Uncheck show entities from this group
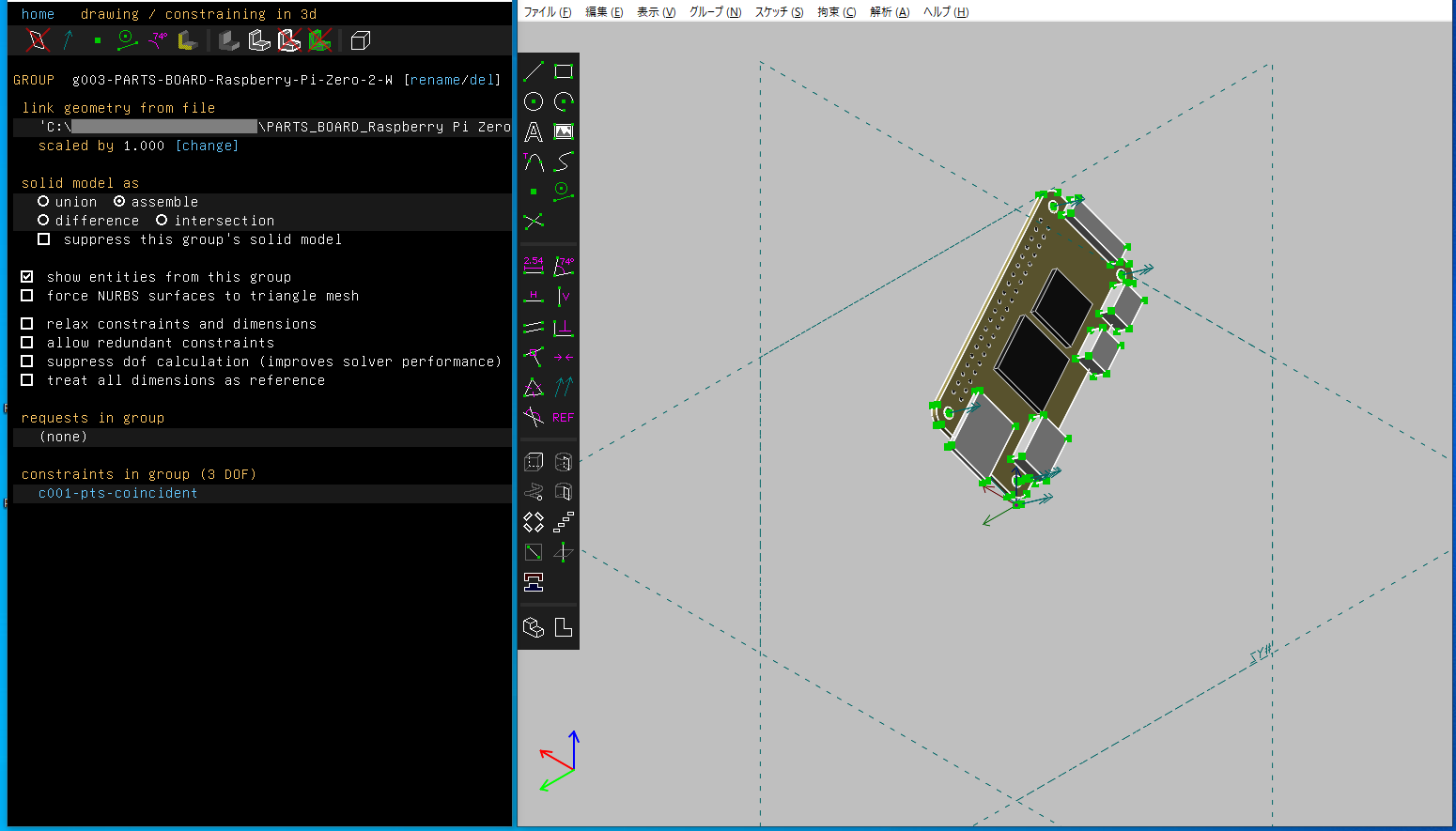This screenshot has height=831, width=1456. (x=27, y=277)
